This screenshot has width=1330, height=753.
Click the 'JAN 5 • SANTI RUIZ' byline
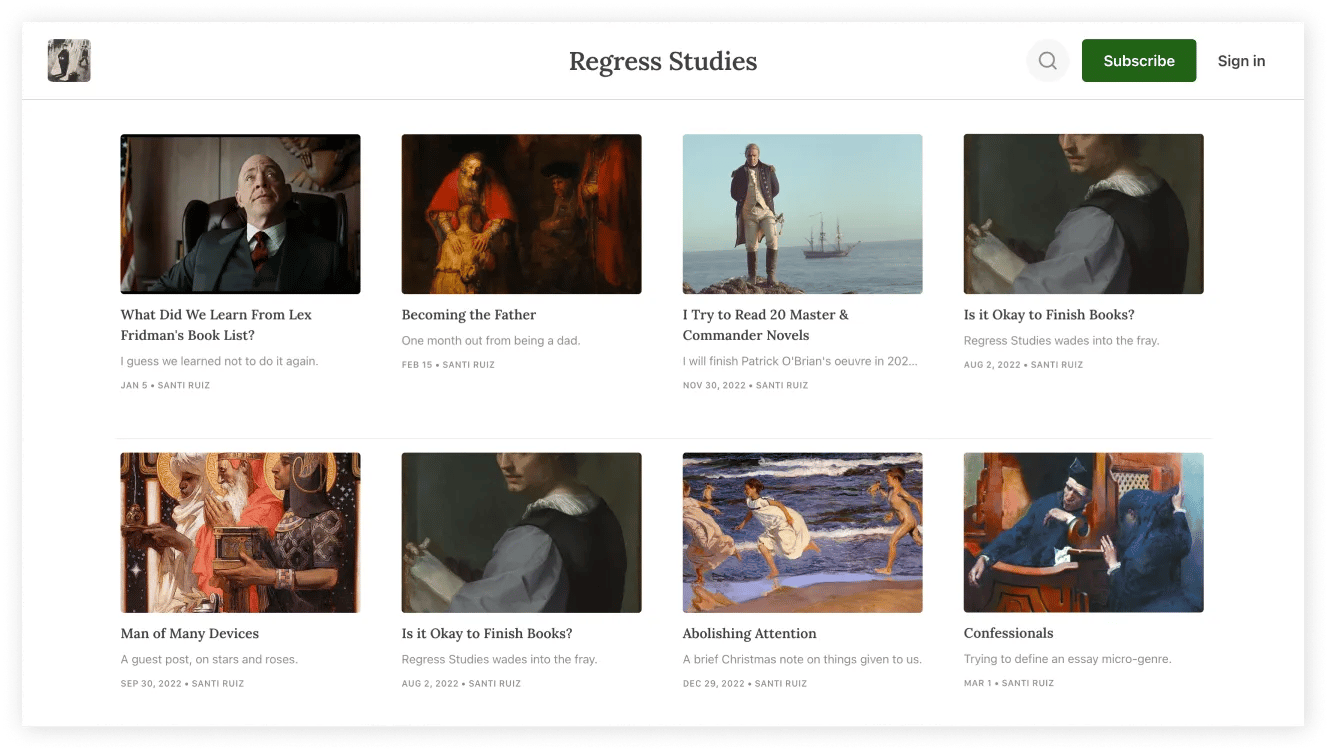165,385
